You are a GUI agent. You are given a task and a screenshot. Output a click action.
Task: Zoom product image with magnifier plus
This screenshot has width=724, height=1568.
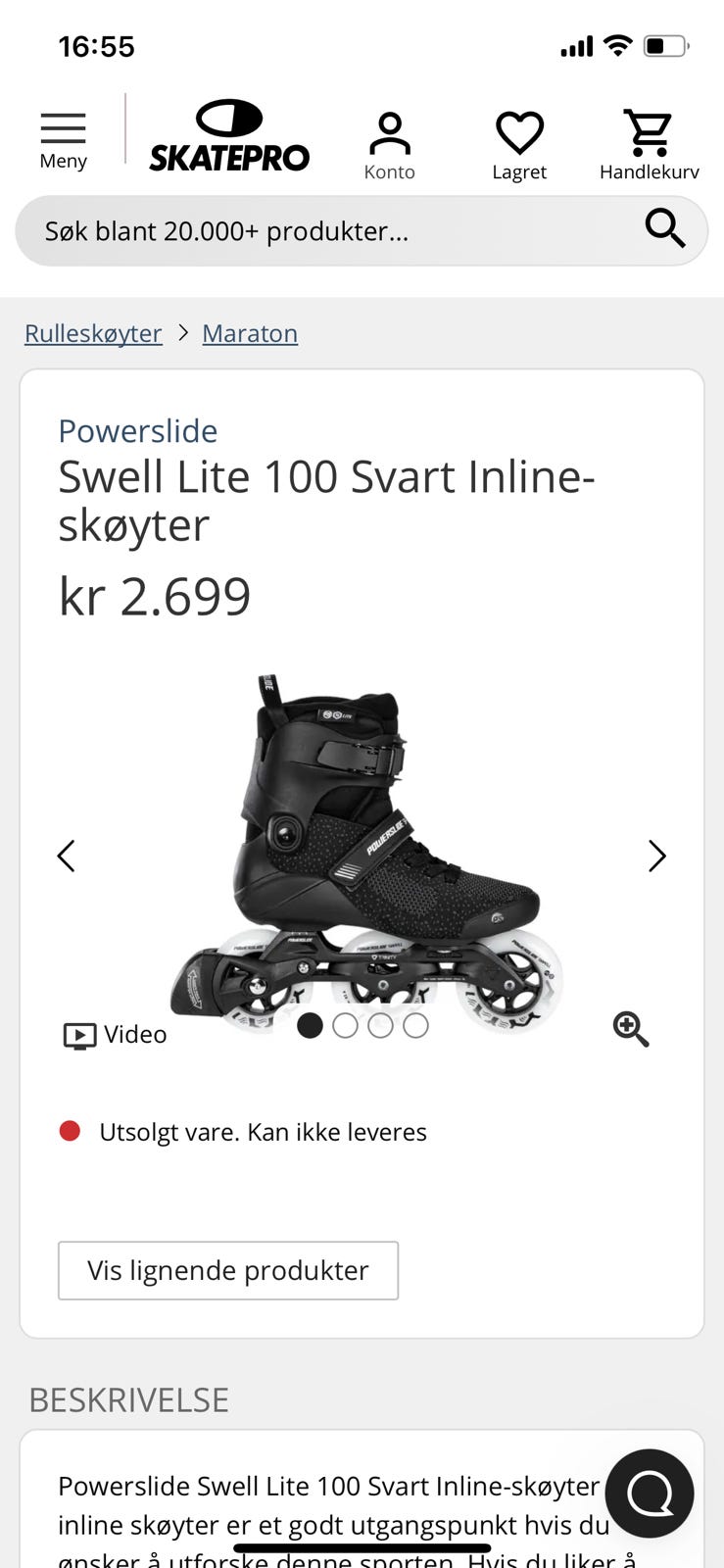pyautogui.click(x=631, y=1029)
